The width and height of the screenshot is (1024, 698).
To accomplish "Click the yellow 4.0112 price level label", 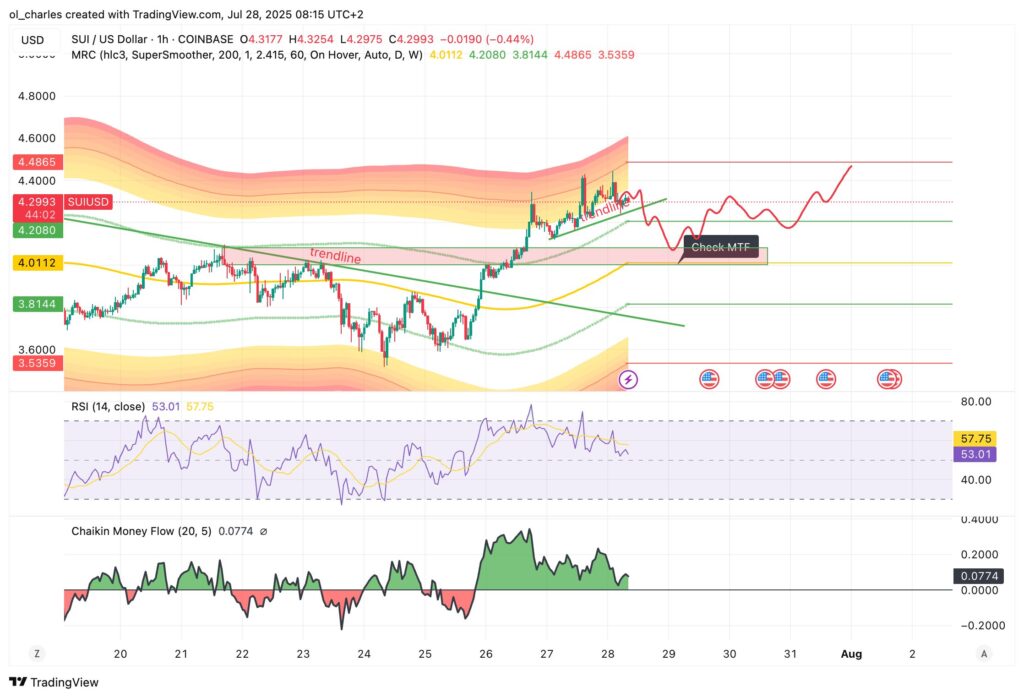I will 37,262.
